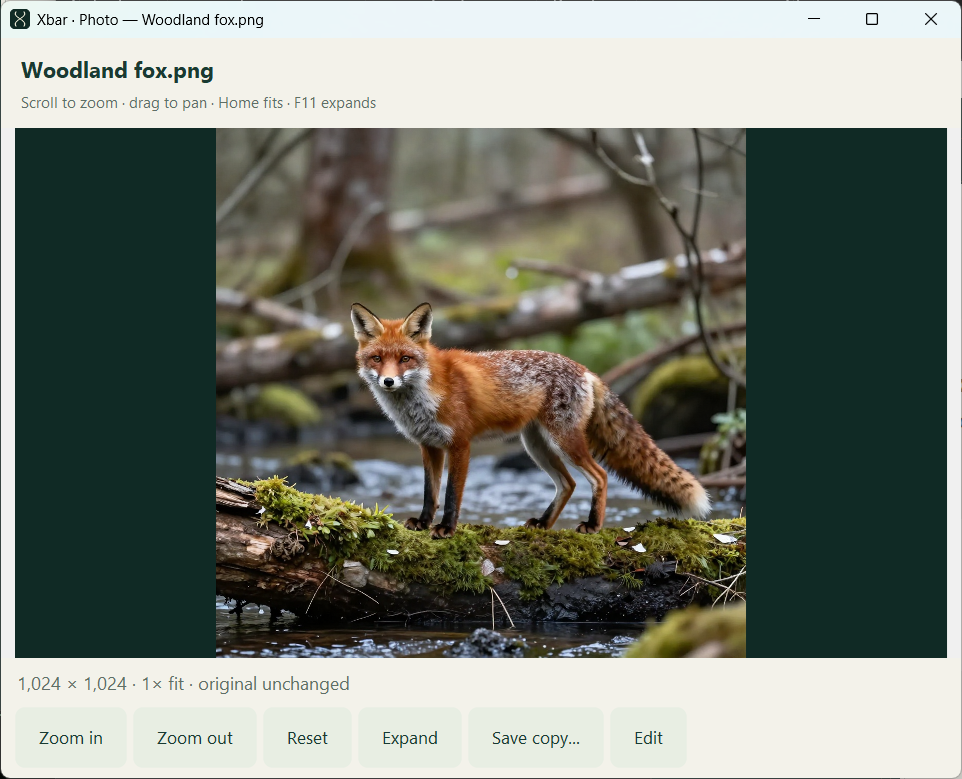Minimize the Xbar Photo window
The width and height of the screenshot is (962, 779).
click(814, 19)
